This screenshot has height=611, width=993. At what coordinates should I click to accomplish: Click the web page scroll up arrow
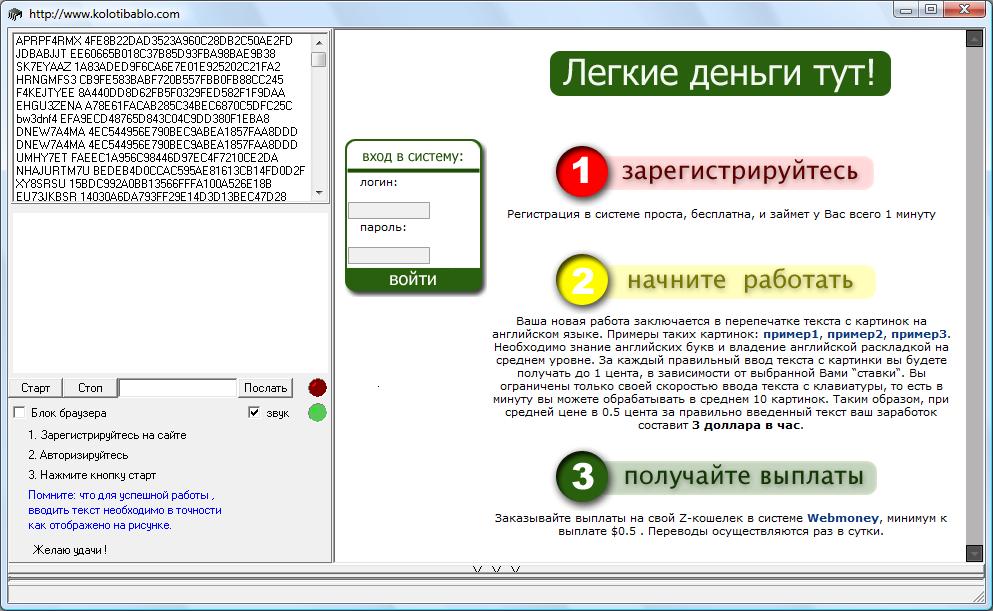(974, 39)
